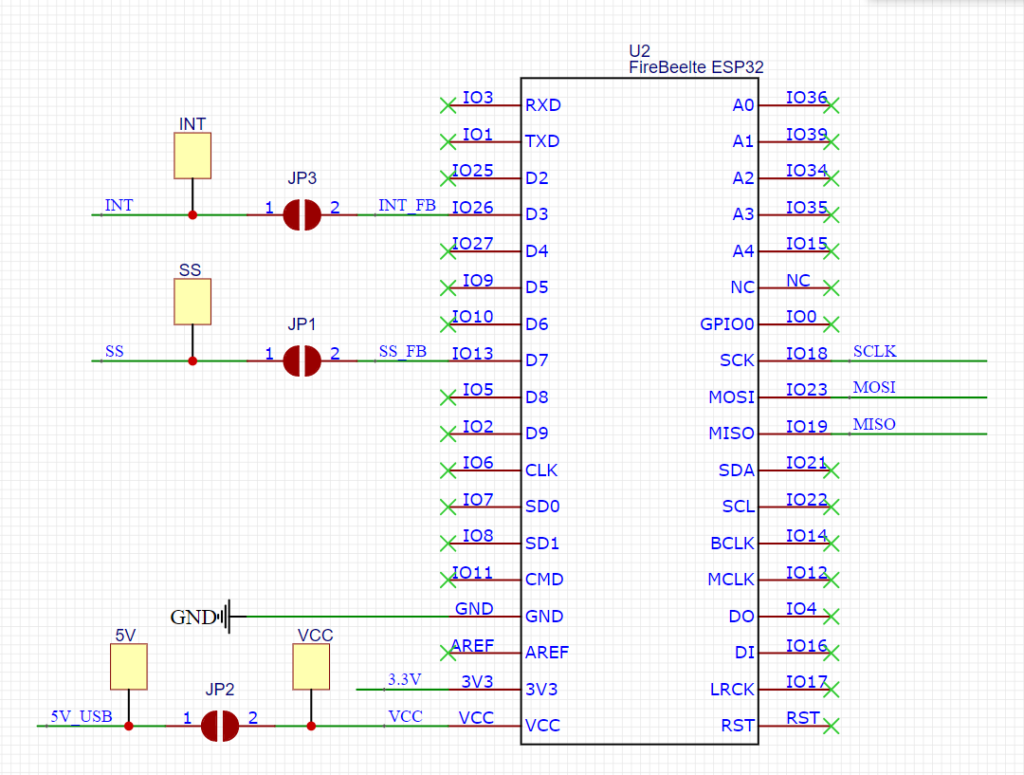Click the JP3 designator label
The image size is (1024, 775).
[x=302, y=178]
